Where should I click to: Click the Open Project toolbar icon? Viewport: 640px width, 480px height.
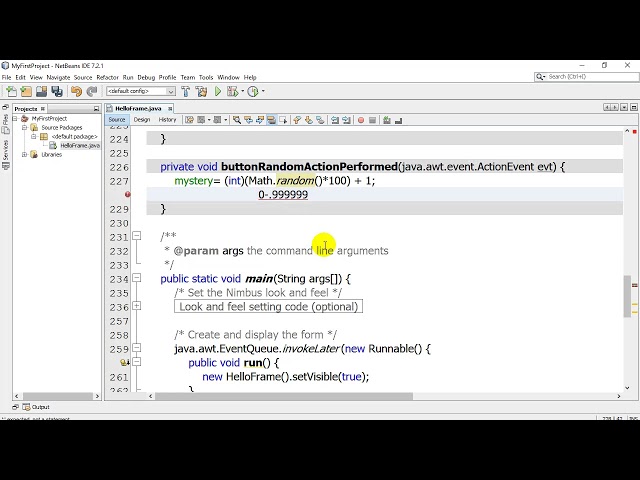(x=41, y=91)
